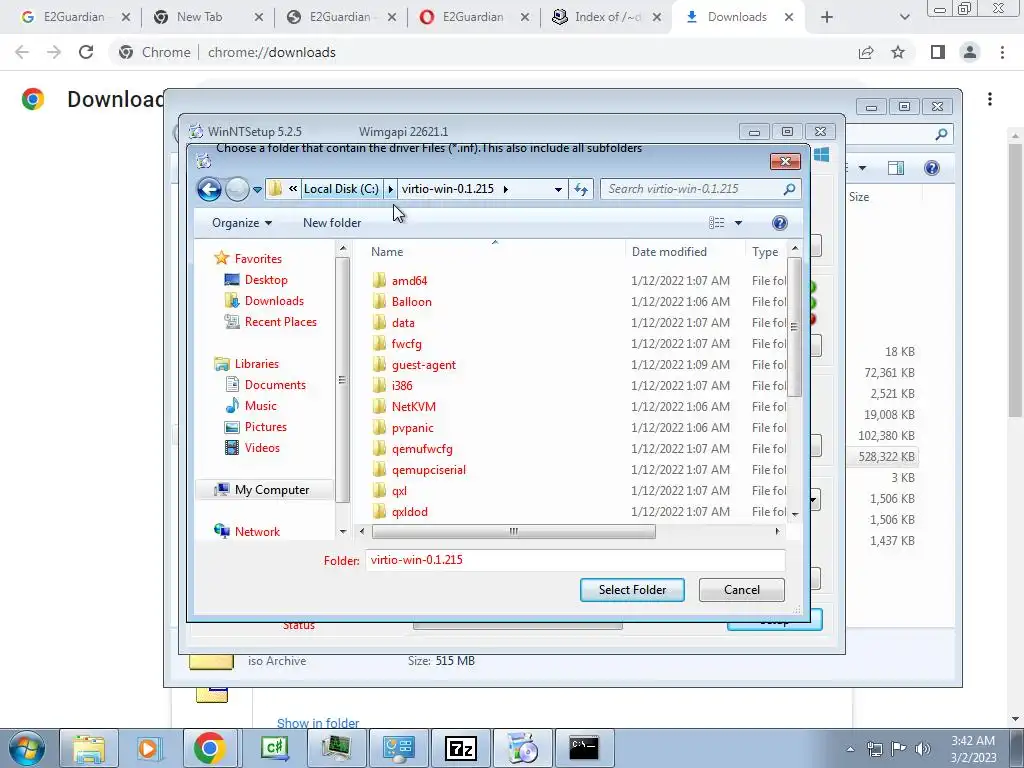The image size is (1024, 768).
Task: Select the data folder
Action: [403, 323]
